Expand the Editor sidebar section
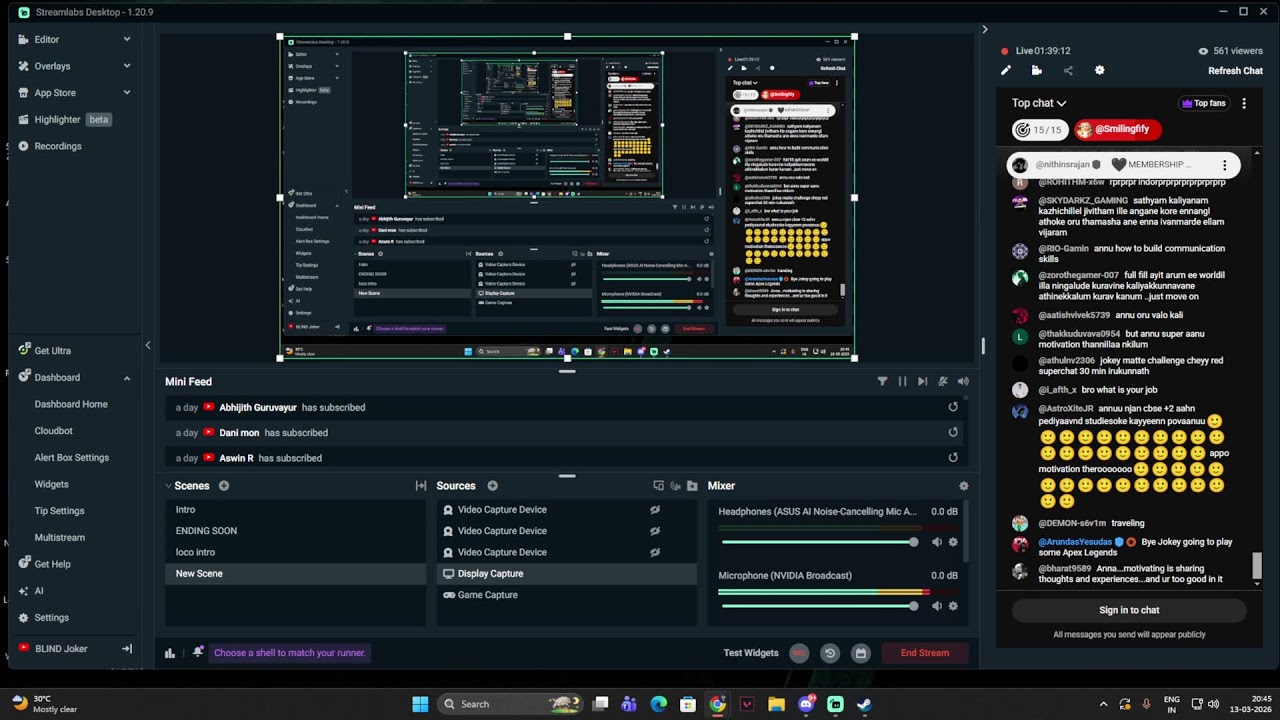 (x=127, y=39)
